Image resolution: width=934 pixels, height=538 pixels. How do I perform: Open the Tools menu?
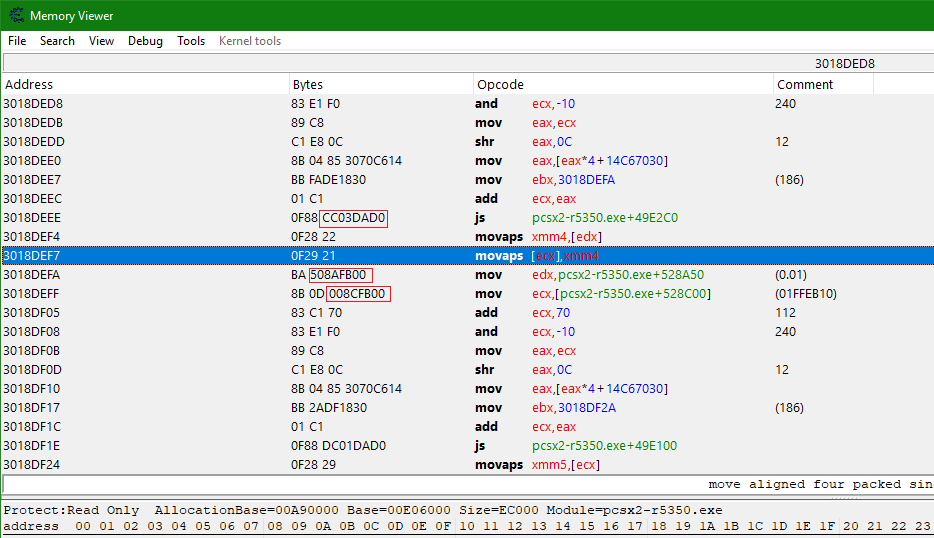191,41
